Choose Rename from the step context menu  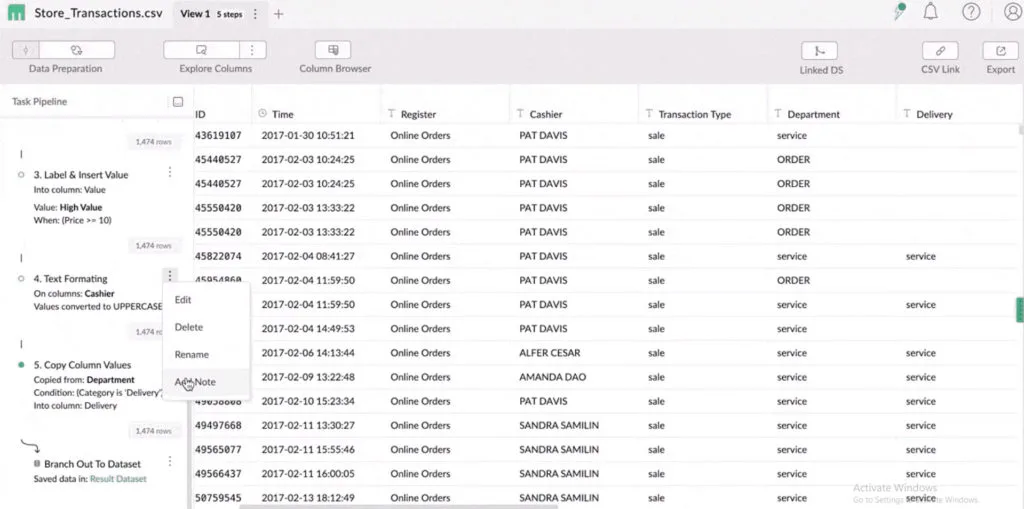tap(206, 355)
